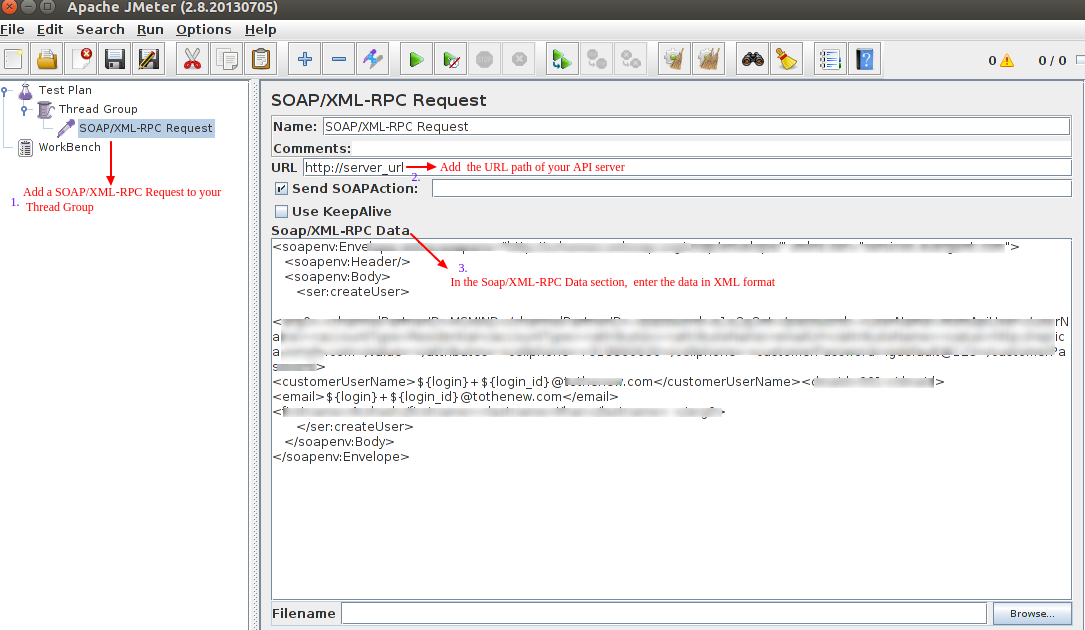Click the Toggle enable/disable toolbar icon

(373, 60)
